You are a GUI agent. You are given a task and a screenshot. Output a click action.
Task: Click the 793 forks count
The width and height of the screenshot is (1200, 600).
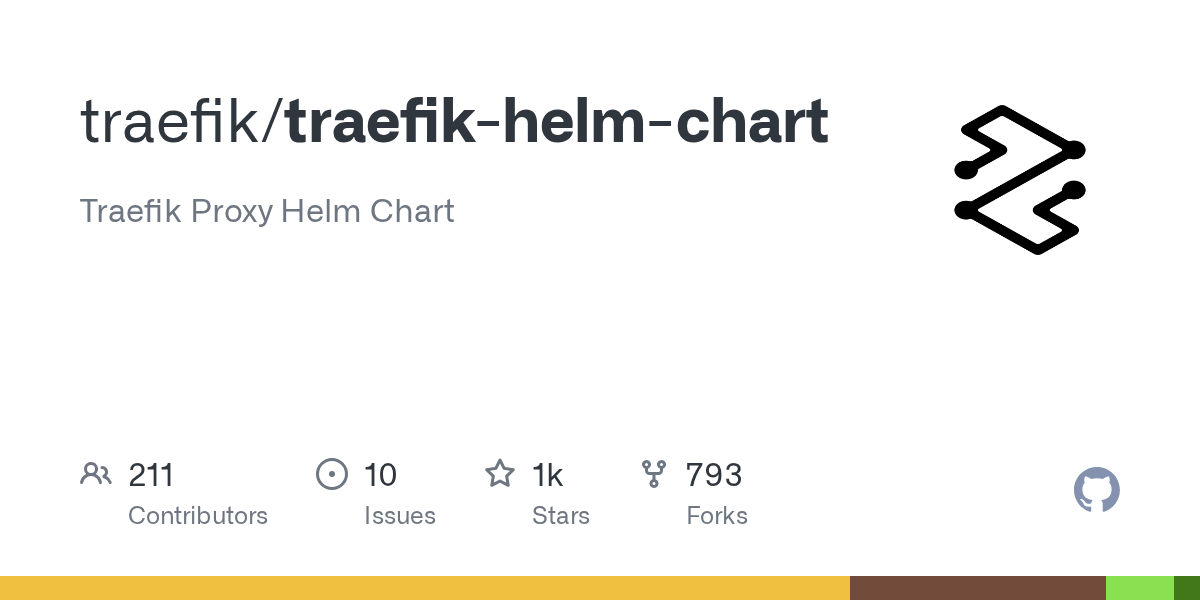(714, 474)
